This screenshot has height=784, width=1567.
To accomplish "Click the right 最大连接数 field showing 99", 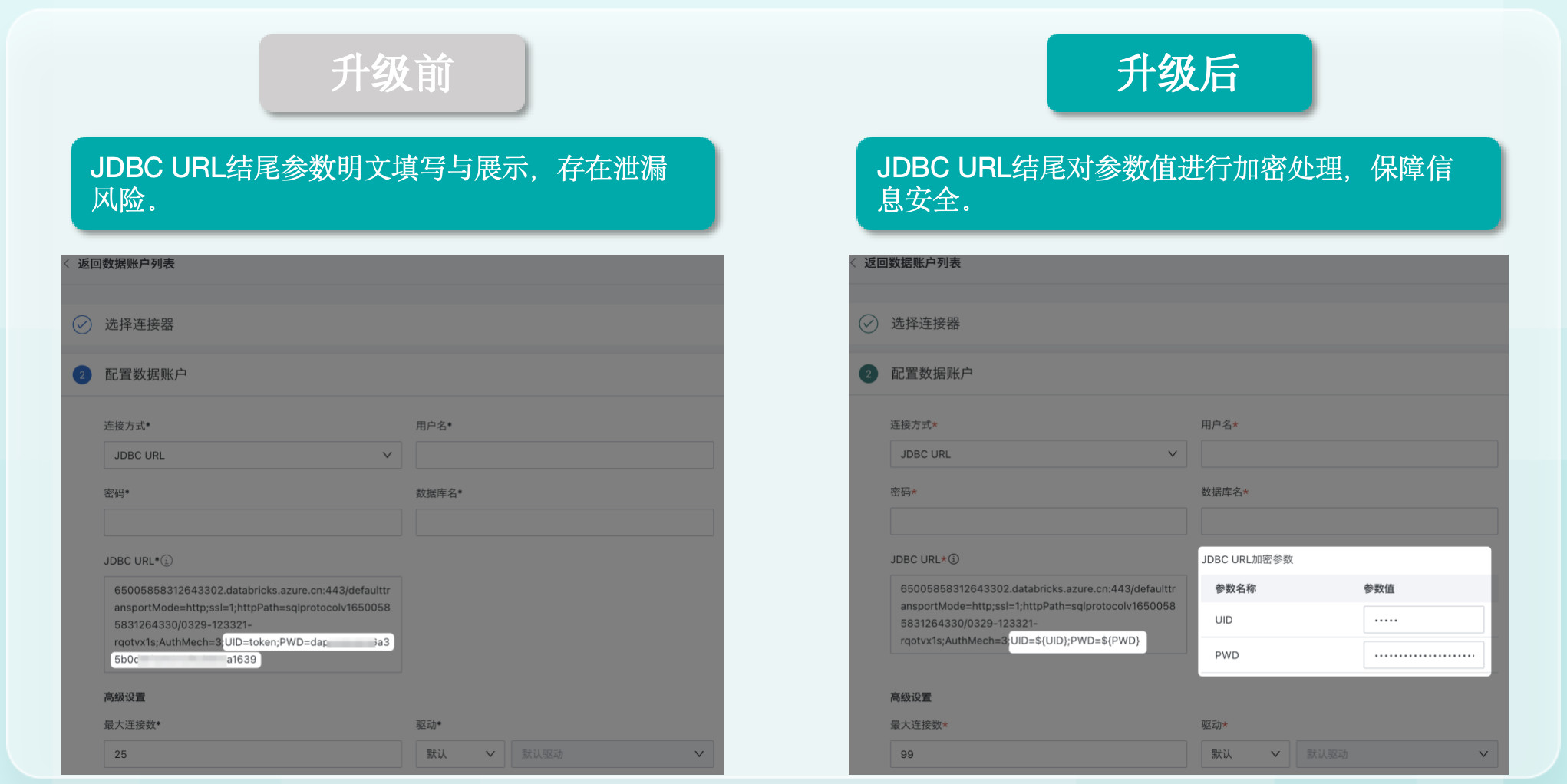I will tap(1038, 754).
